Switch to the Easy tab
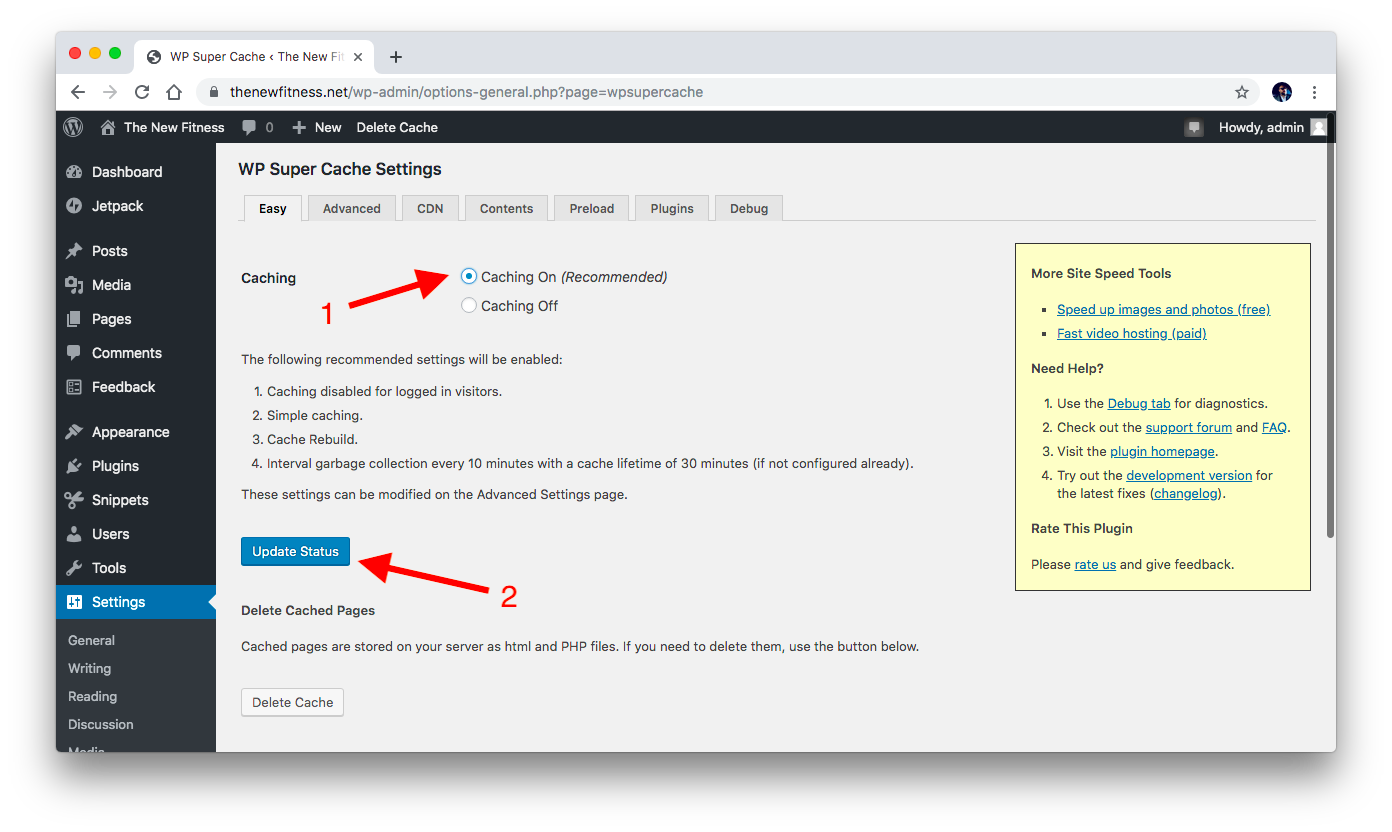This screenshot has height=832, width=1392. pos(273,208)
